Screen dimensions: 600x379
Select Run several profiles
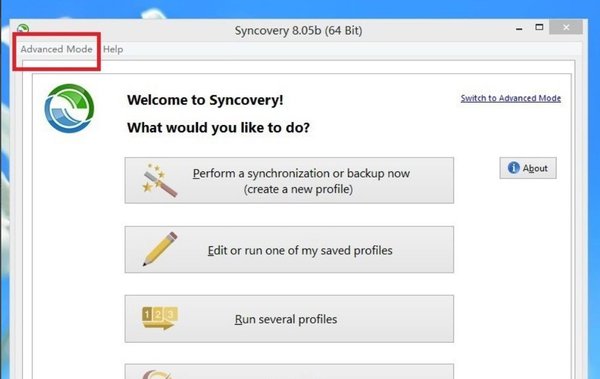(289, 319)
